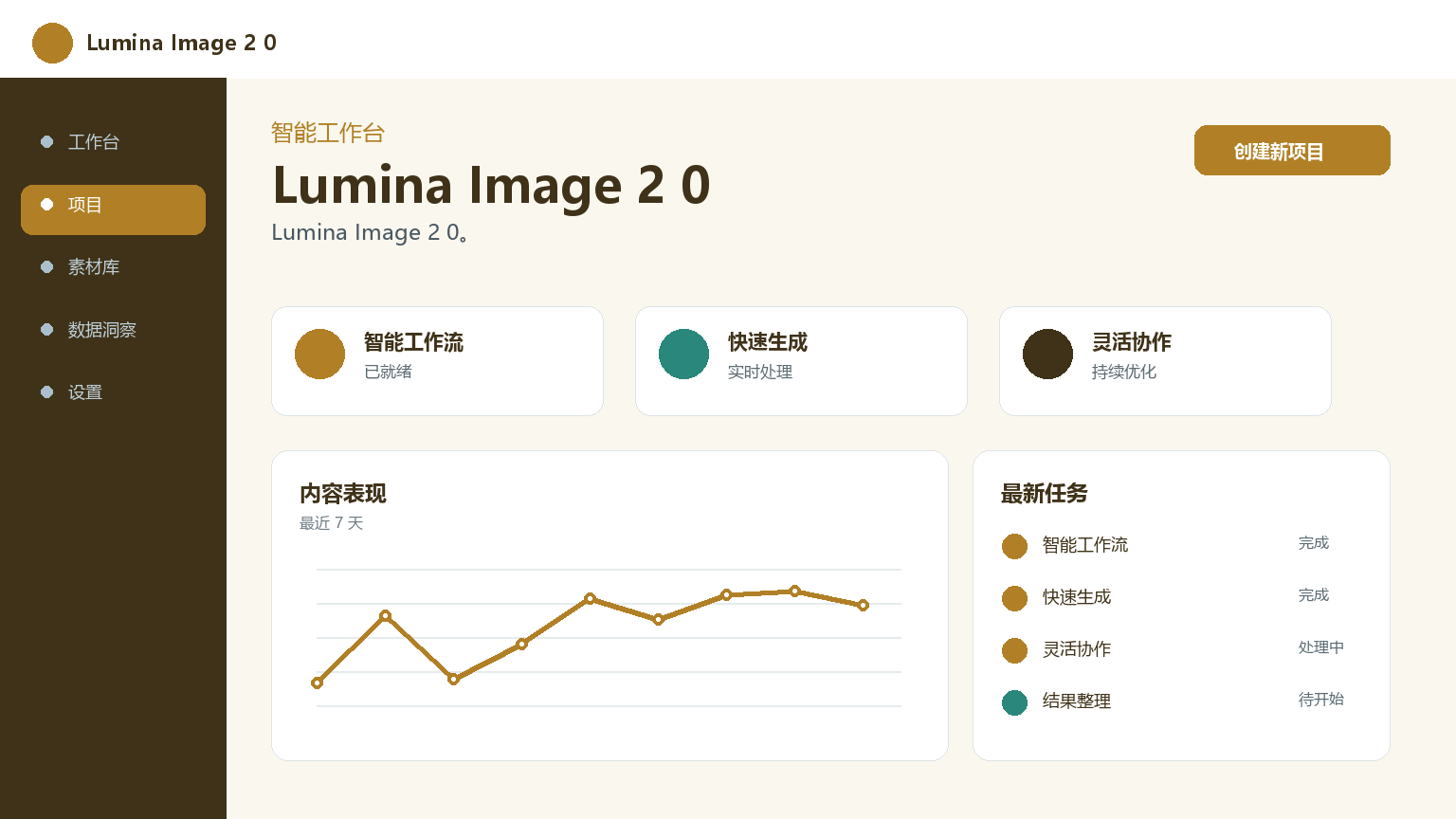
Task: Click the dark brown 灵活协作 card icon
Action: pyautogui.click(x=1047, y=354)
